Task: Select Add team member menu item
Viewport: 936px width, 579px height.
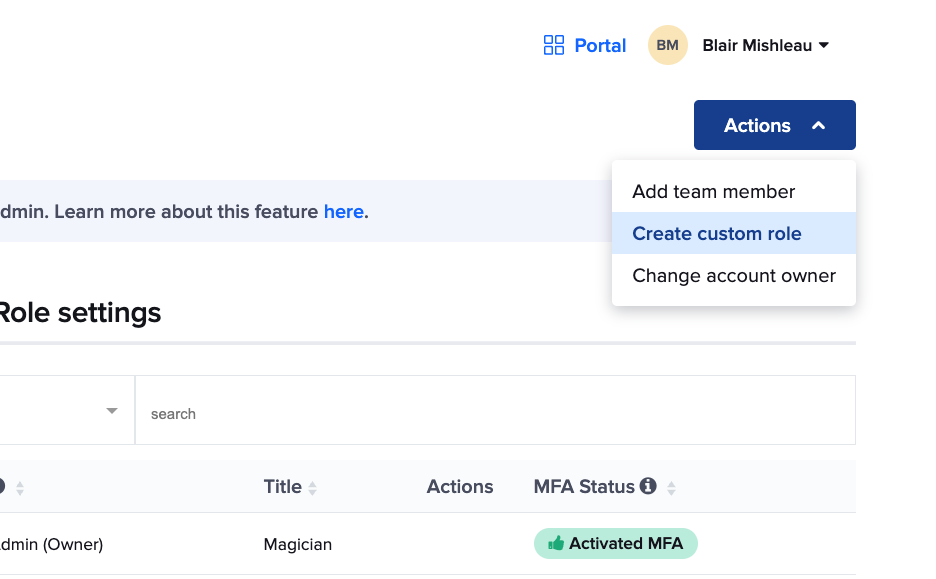Action: coord(734,192)
